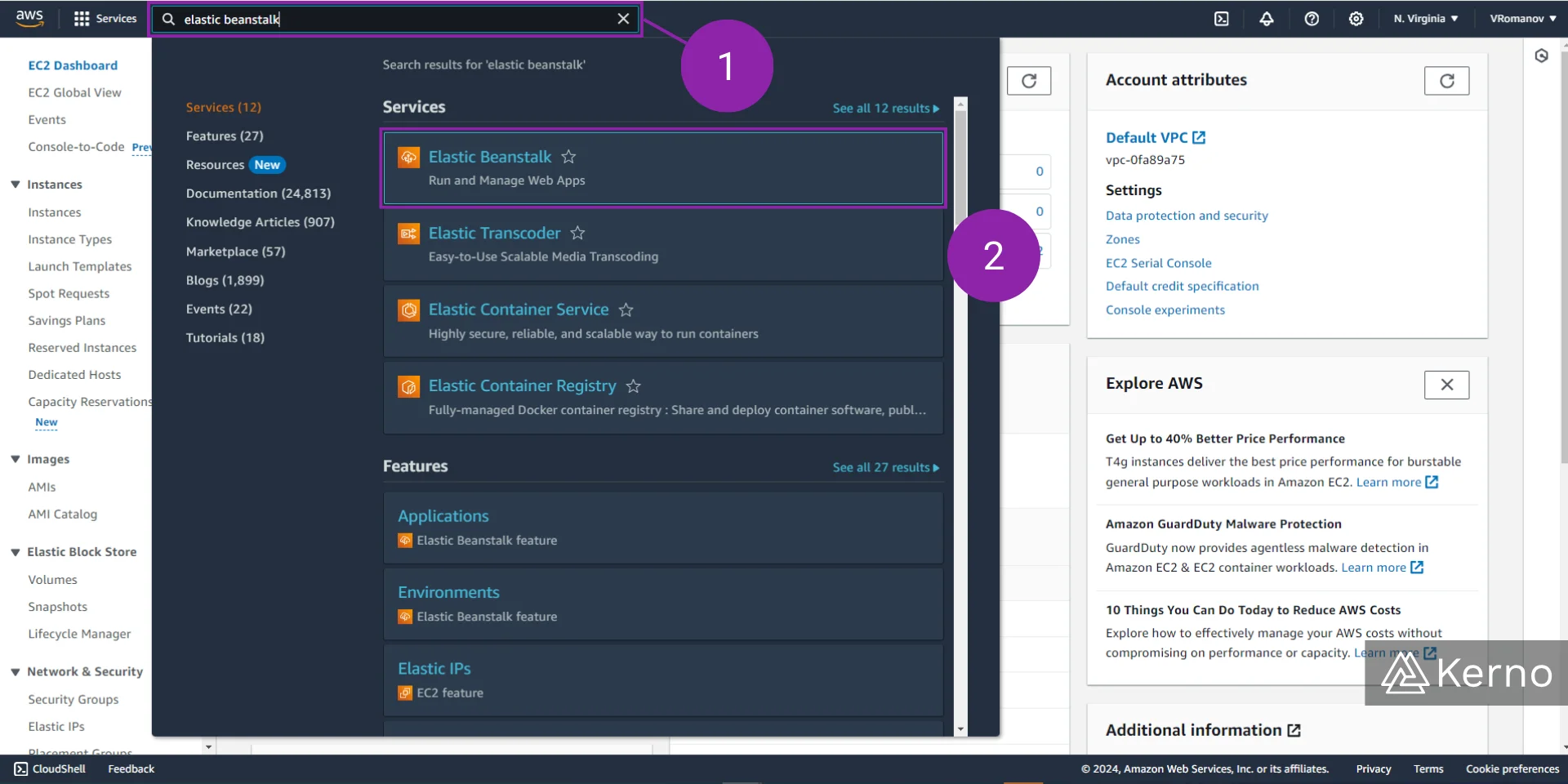Open the N. Virginia region dropdown

(x=1426, y=18)
